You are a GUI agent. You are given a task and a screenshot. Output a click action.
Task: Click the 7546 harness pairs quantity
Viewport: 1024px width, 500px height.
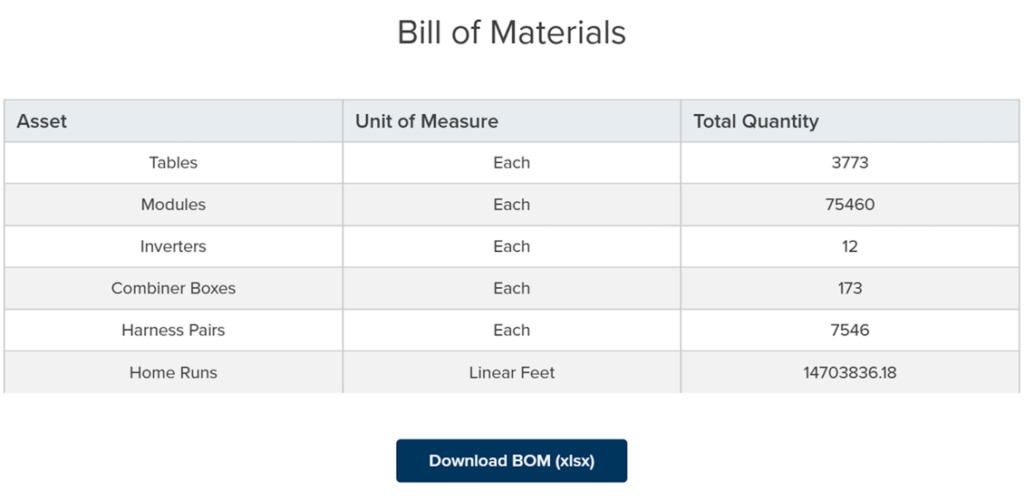(849, 331)
